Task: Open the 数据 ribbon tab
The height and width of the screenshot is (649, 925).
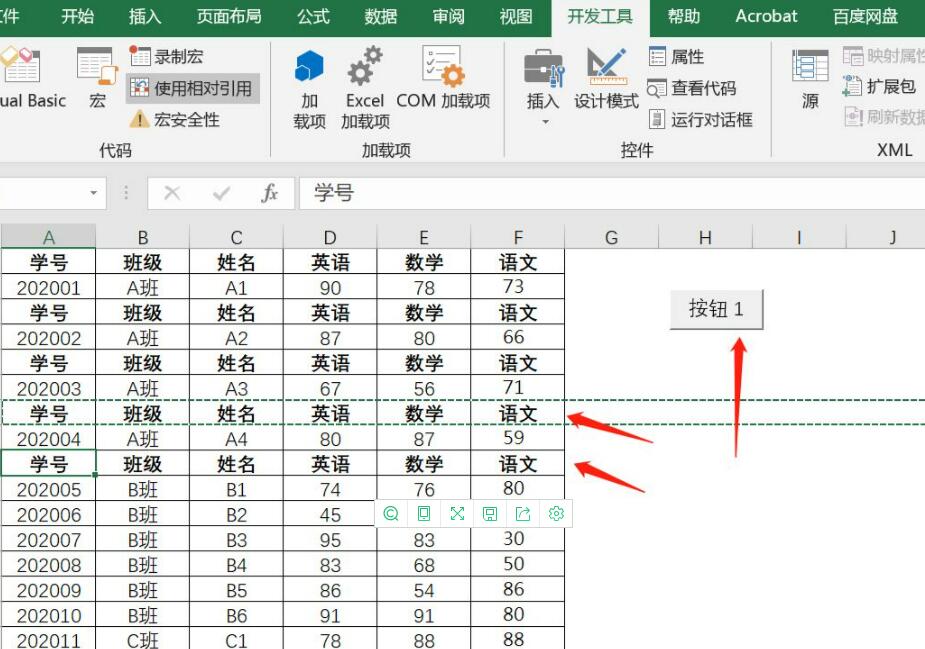Action: coord(381,17)
